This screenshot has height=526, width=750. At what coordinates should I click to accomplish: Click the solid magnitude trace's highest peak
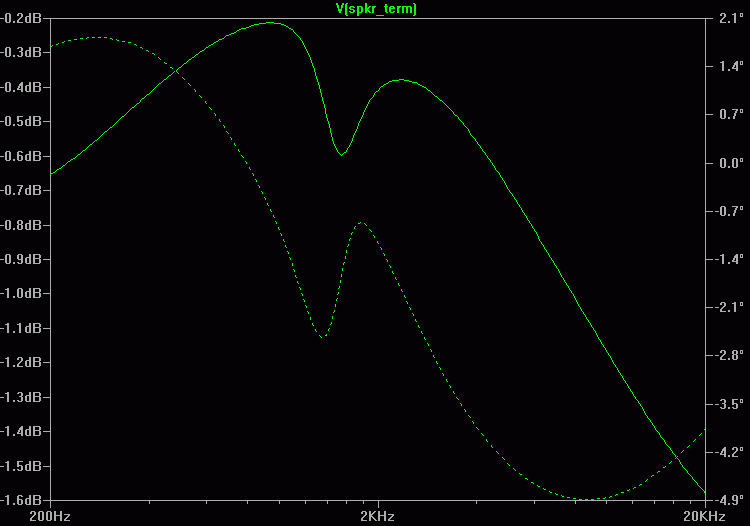(271, 22)
